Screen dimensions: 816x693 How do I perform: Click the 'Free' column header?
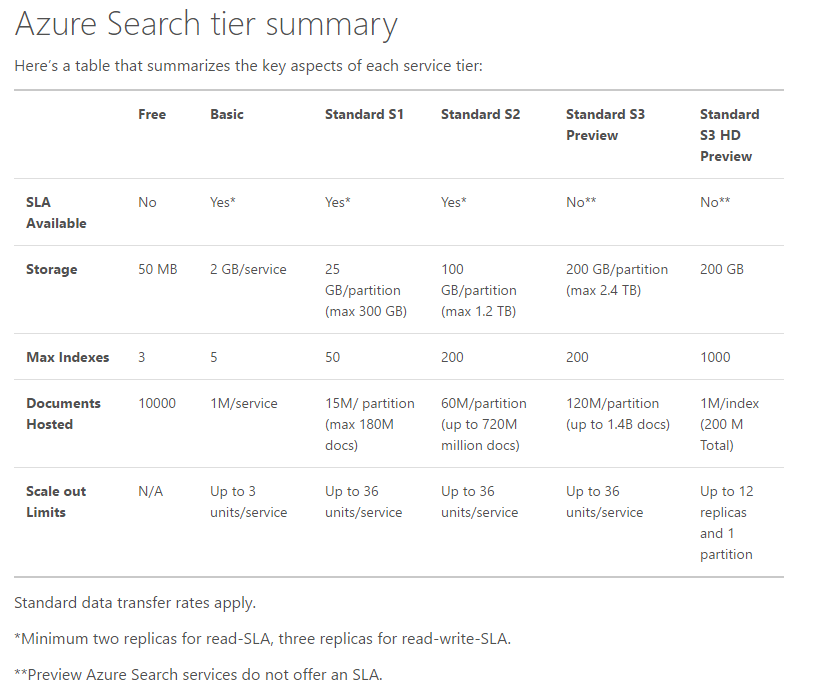152,114
